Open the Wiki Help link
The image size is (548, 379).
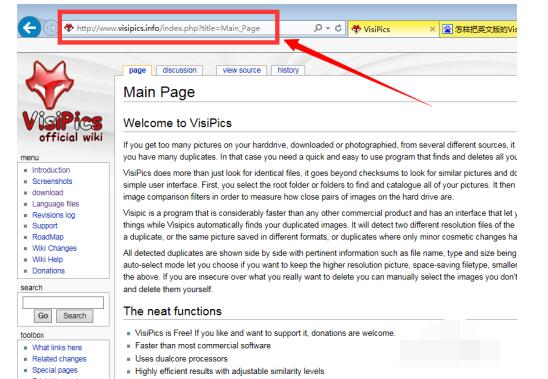pyautogui.click(x=48, y=259)
